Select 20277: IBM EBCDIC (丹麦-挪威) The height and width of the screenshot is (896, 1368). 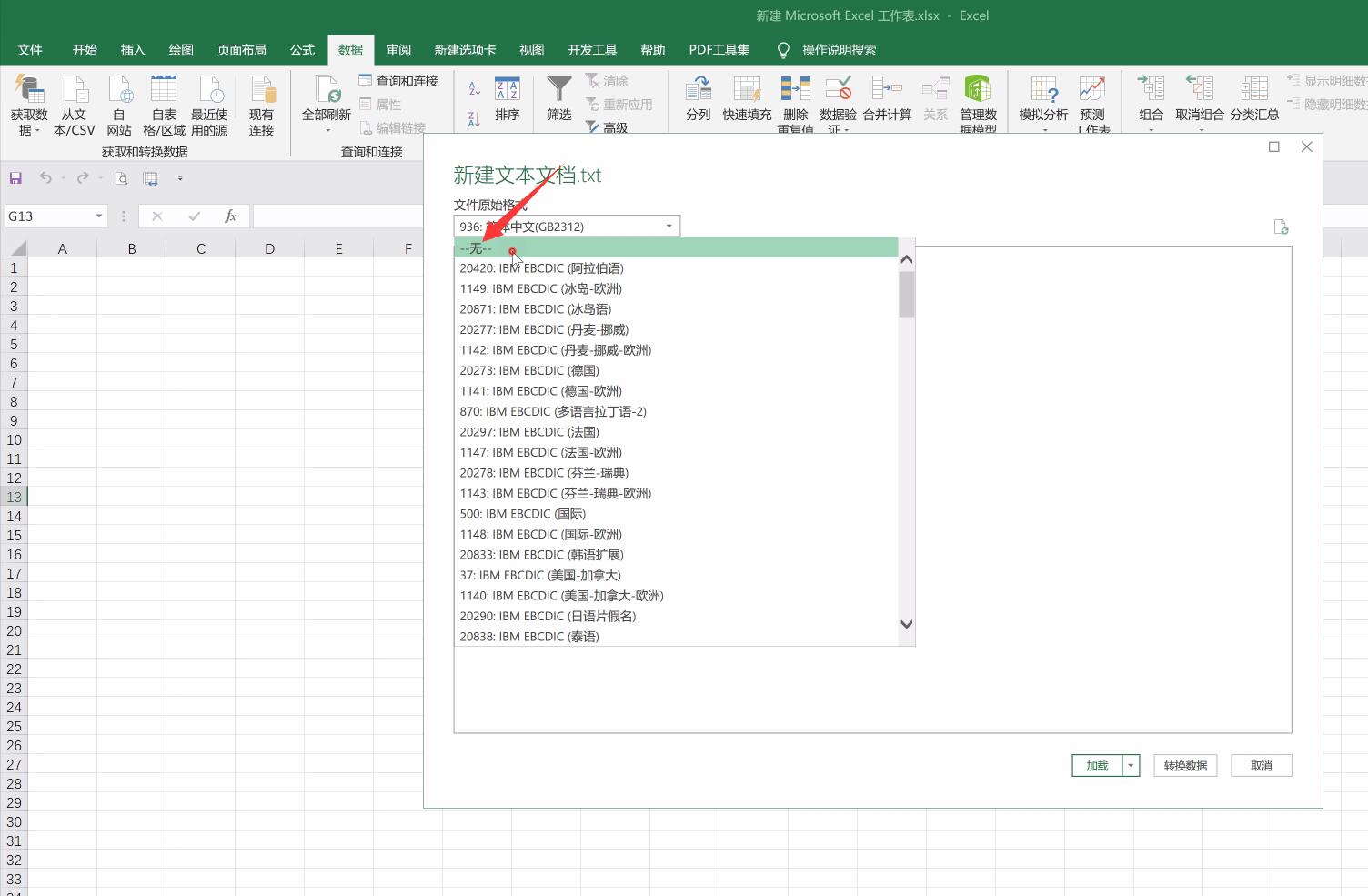[x=676, y=329]
